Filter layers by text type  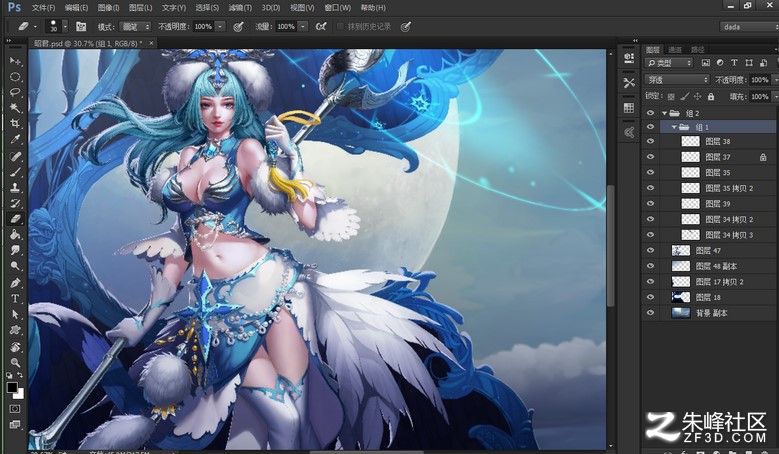point(734,63)
